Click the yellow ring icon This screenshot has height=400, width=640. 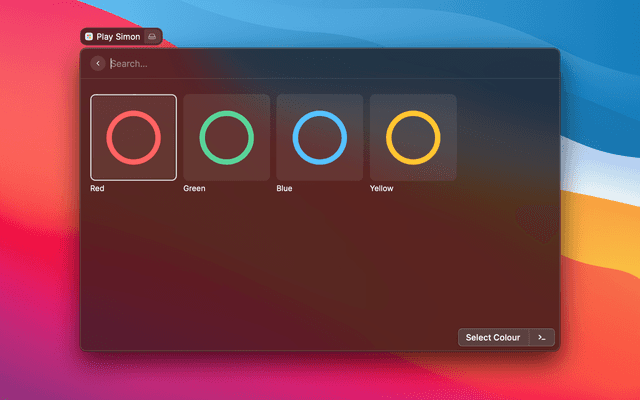tap(413, 138)
